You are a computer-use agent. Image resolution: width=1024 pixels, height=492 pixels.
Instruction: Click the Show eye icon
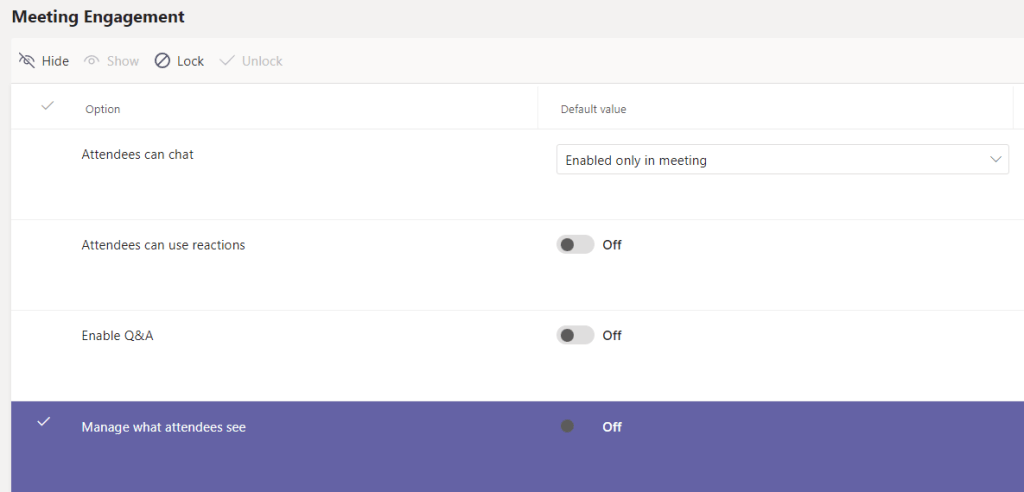click(x=92, y=61)
